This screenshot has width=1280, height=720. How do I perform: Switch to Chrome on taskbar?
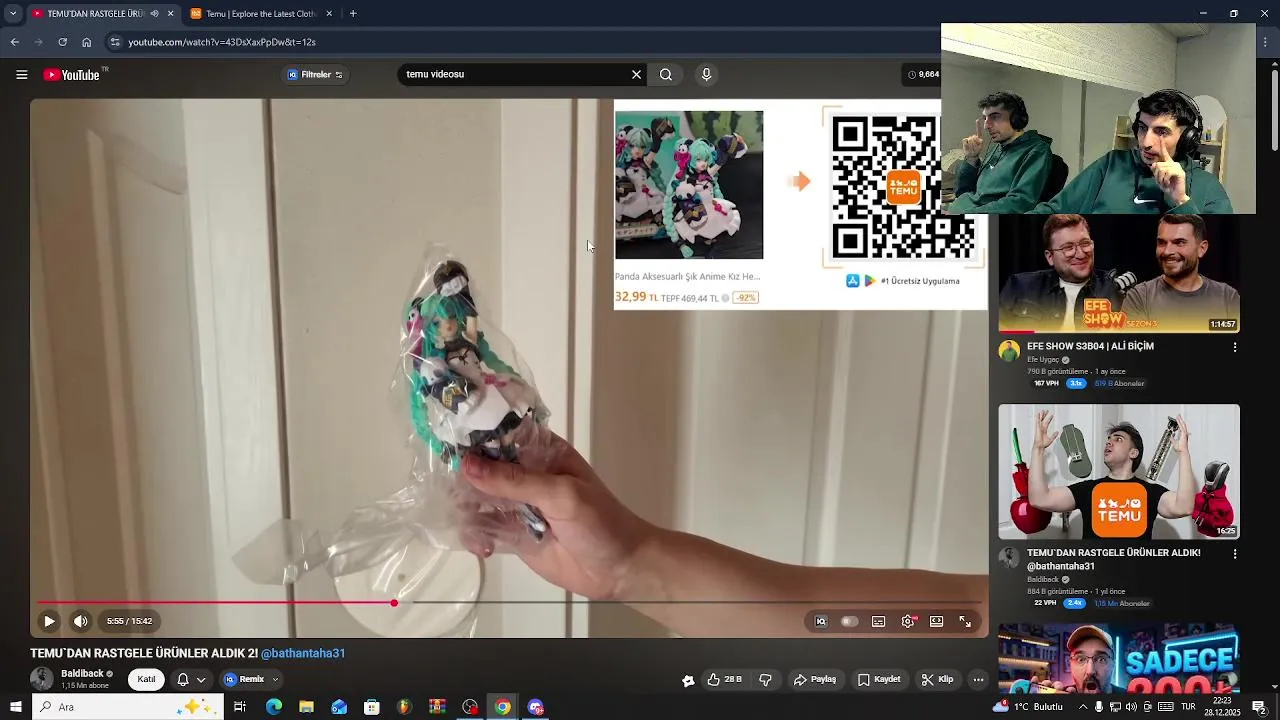[x=503, y=707]
